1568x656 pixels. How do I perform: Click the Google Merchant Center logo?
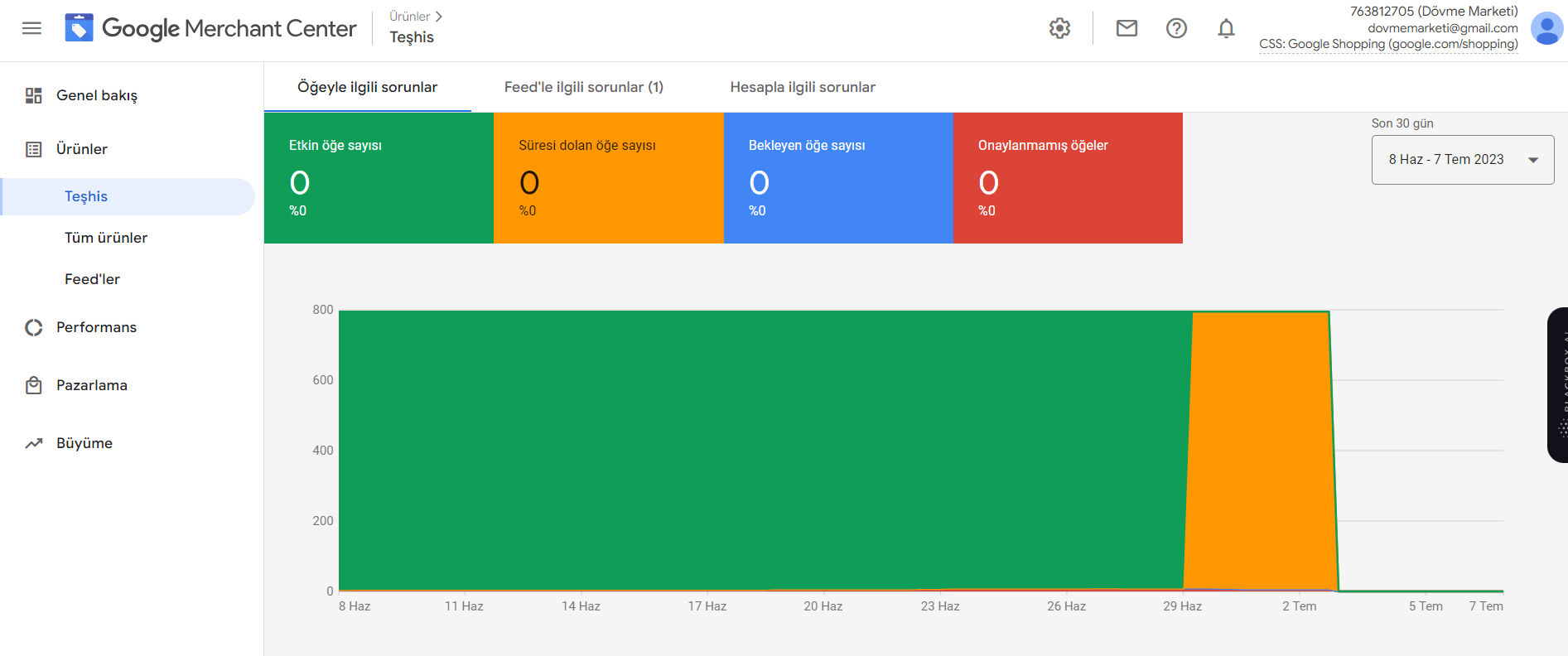click(211, 28)
